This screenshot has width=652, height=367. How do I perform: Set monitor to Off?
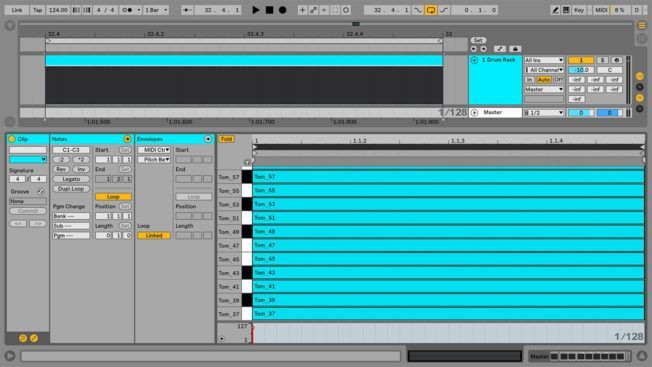coord(558,80)
